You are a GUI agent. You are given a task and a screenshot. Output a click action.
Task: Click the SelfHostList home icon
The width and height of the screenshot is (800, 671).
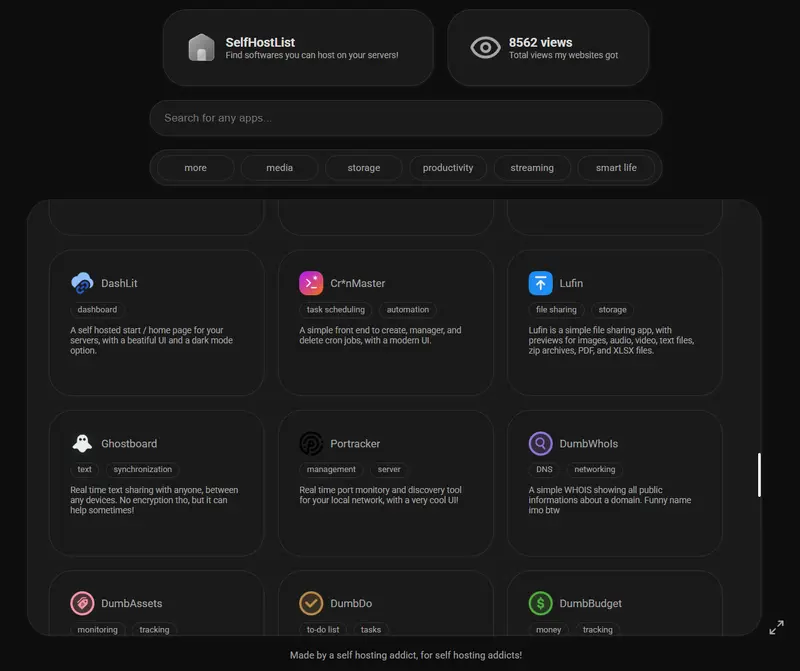pos(203,47)
